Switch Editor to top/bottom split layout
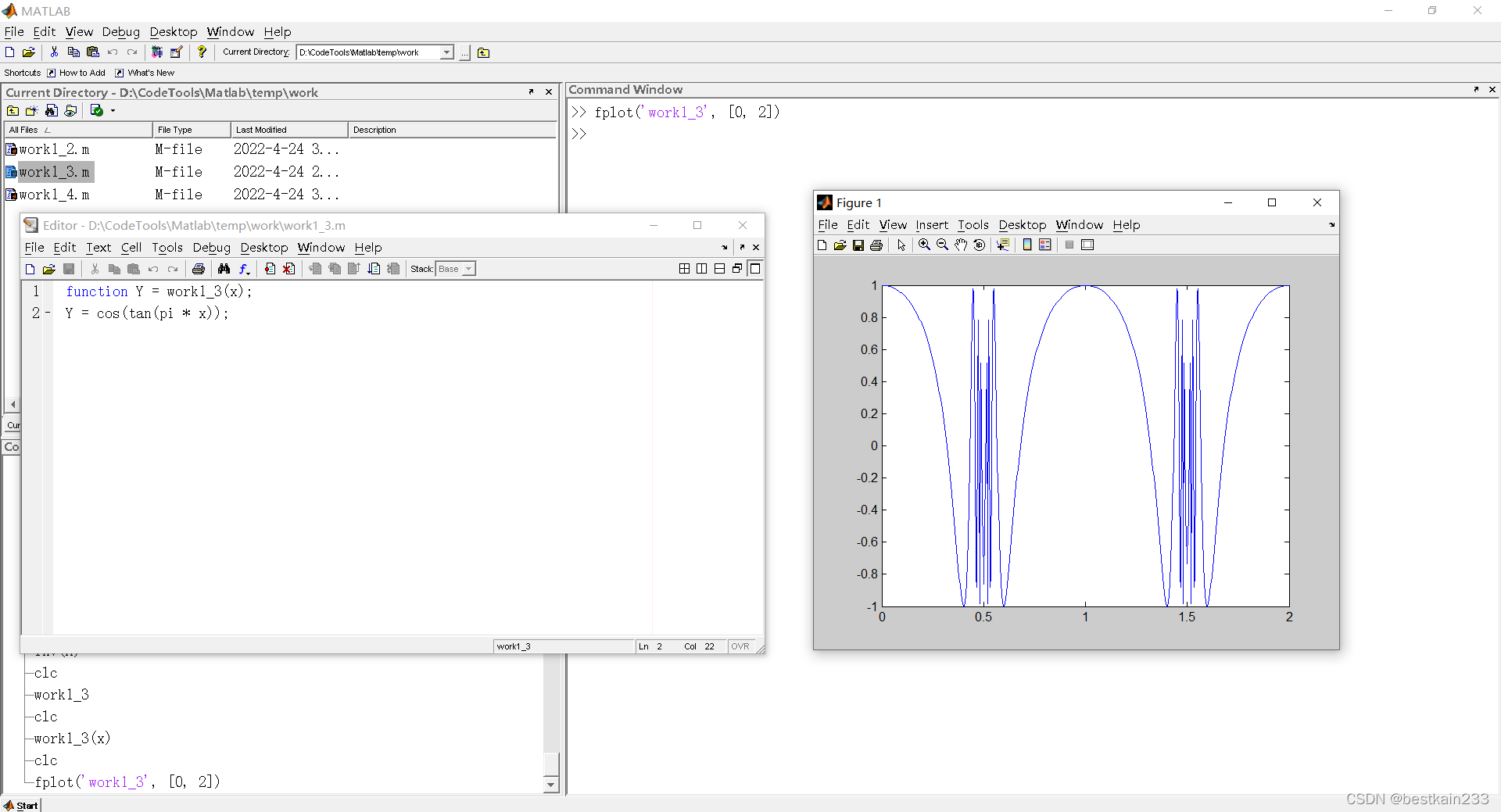This screenshot has height=812, width=1501. [x=719, y=269]
